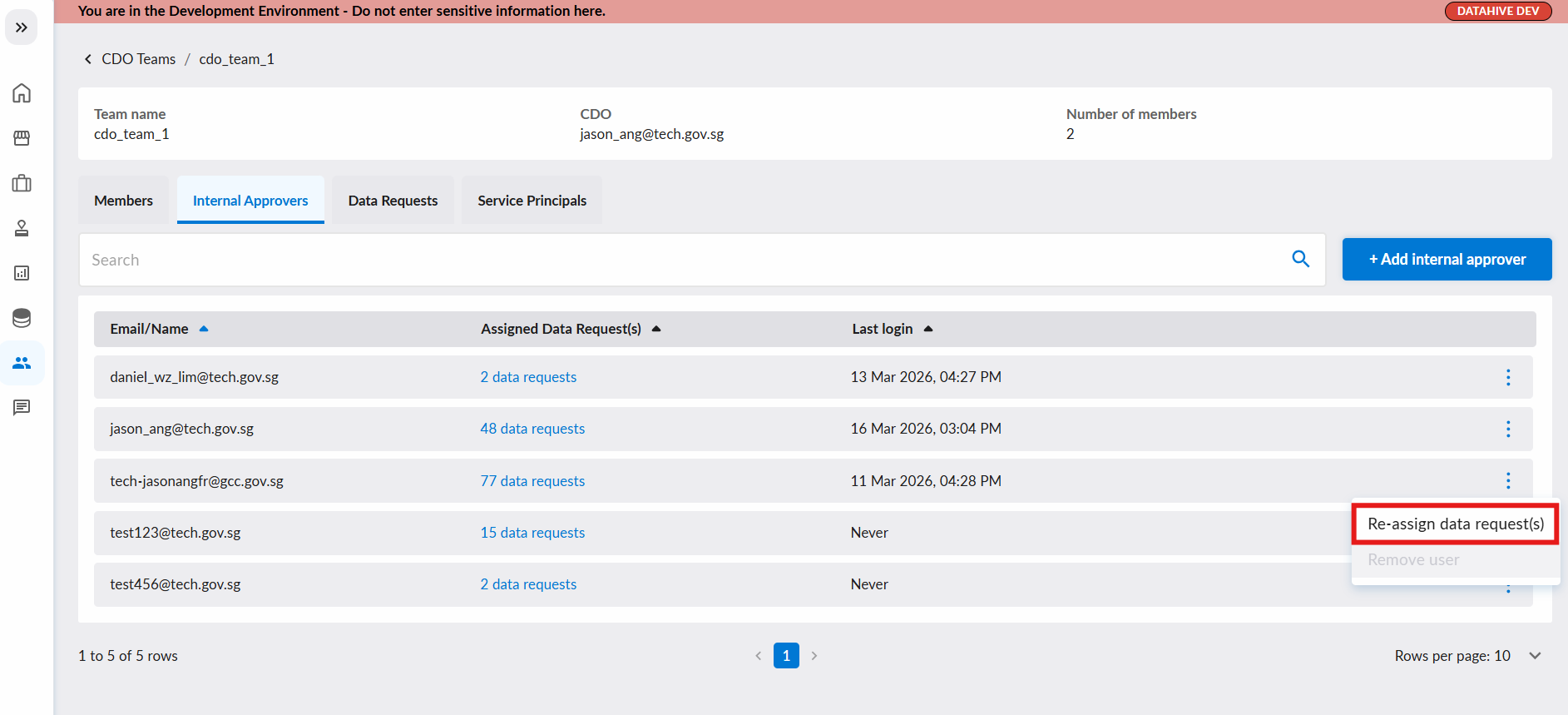The height and width of the screenshot is (715, 1568).
Task: Open actions menu for jason_ang@tech.gov.sg row
Action: [1508, 429]
